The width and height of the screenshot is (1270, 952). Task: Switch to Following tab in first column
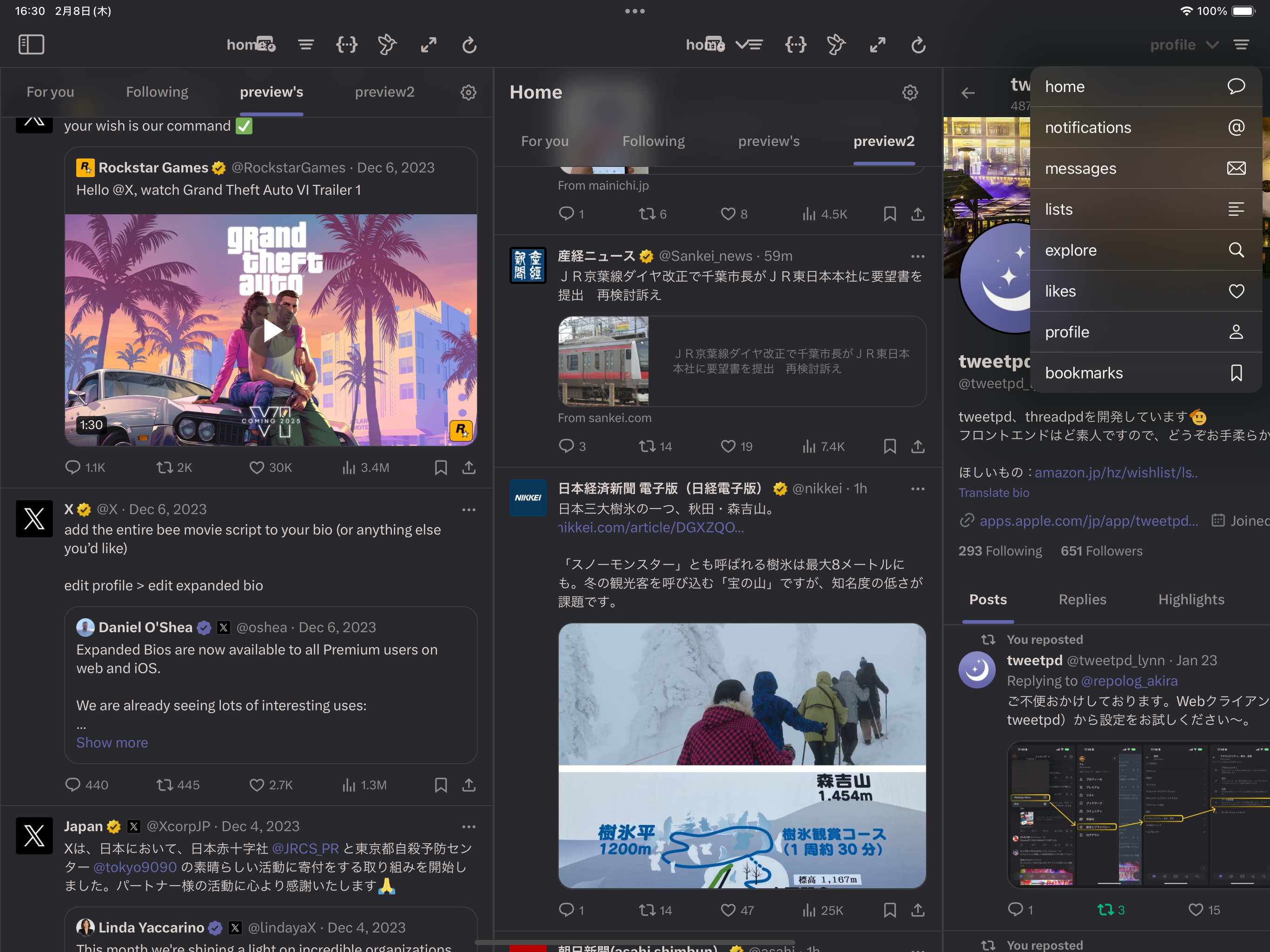click(x=157, y=92)
